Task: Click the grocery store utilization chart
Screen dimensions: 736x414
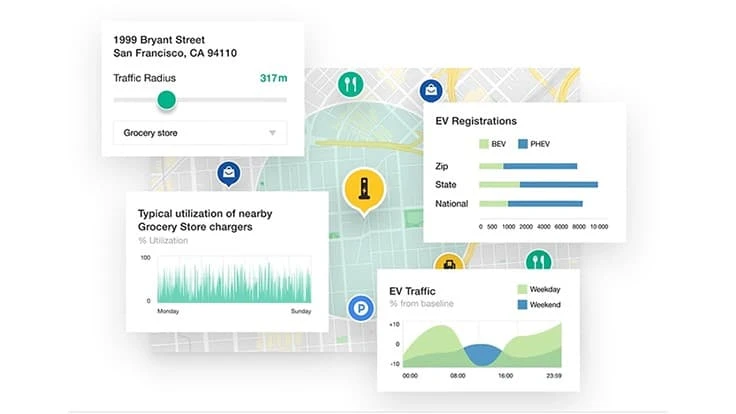Action: (x=234, y=279)
